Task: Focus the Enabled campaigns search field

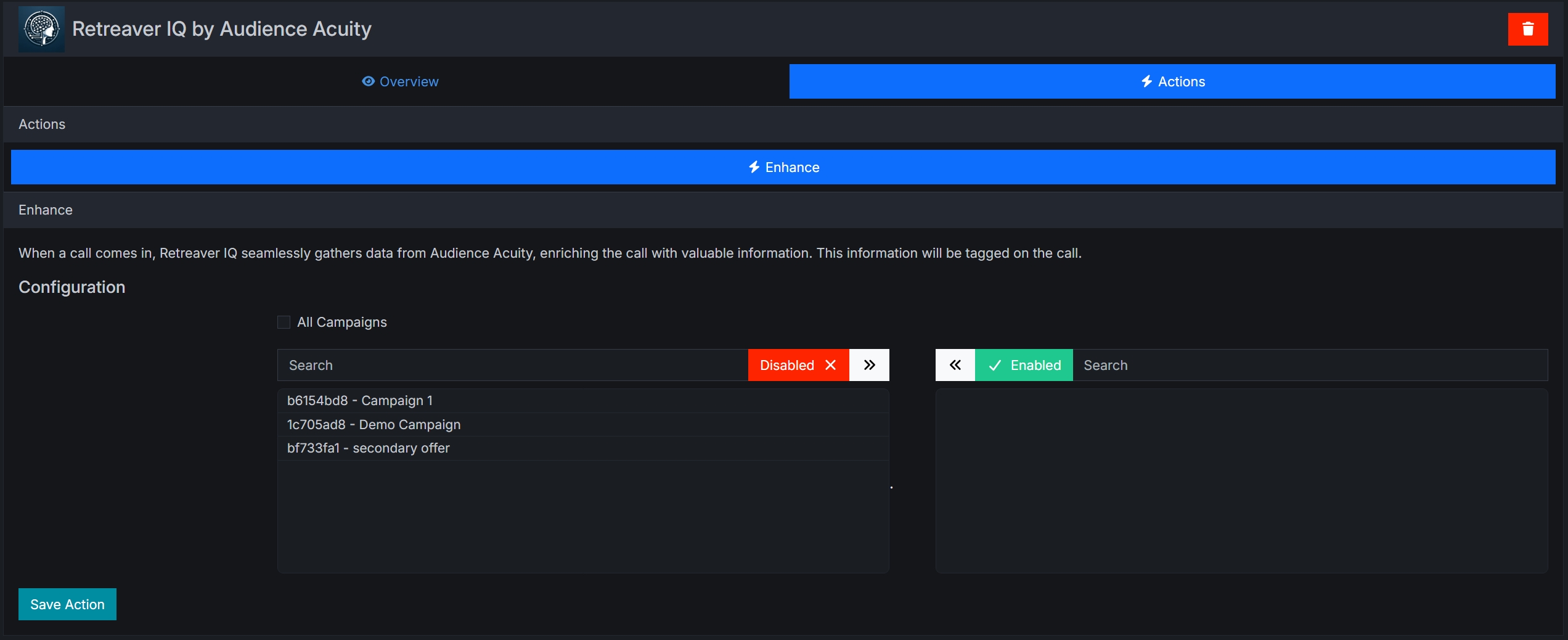Action: coord(1310,365)
